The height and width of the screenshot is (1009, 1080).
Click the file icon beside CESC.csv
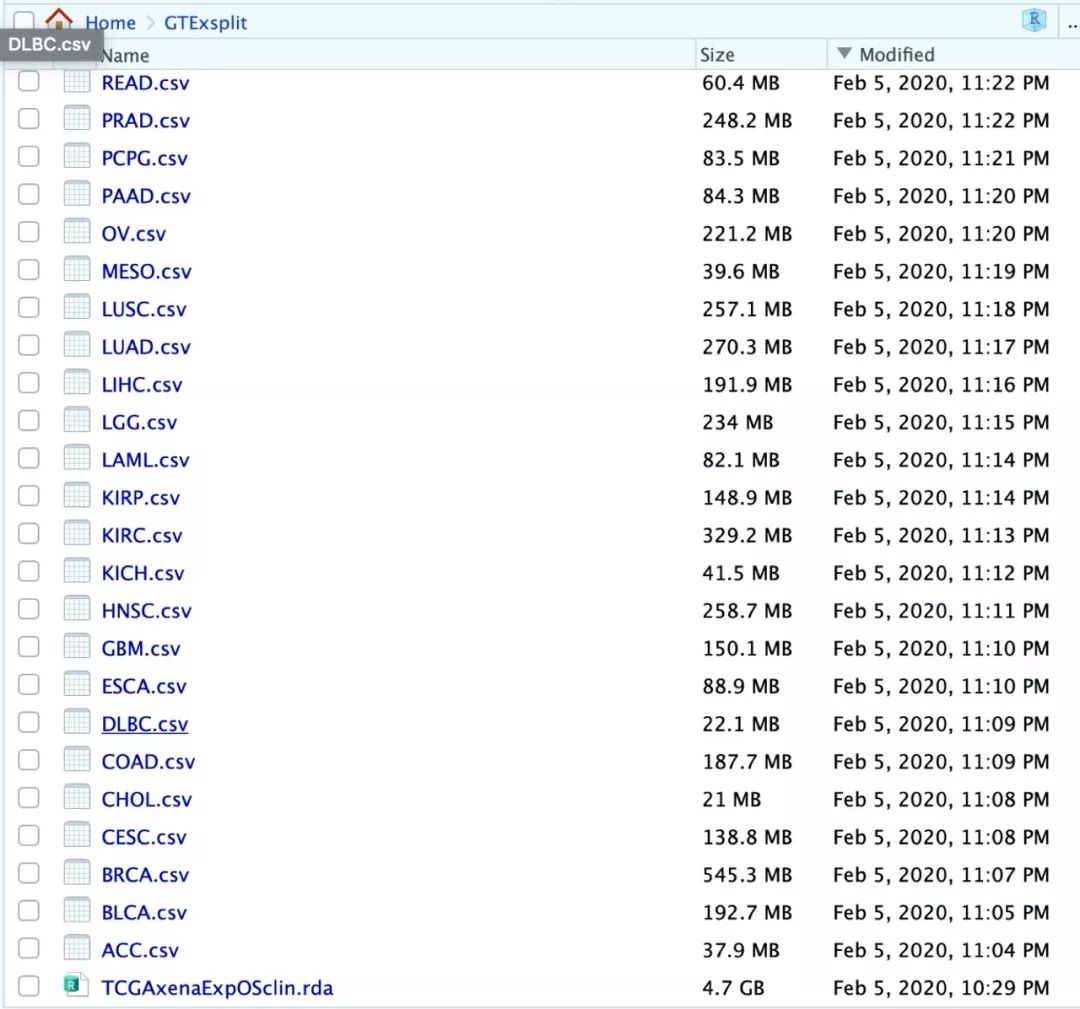(76, 835)
